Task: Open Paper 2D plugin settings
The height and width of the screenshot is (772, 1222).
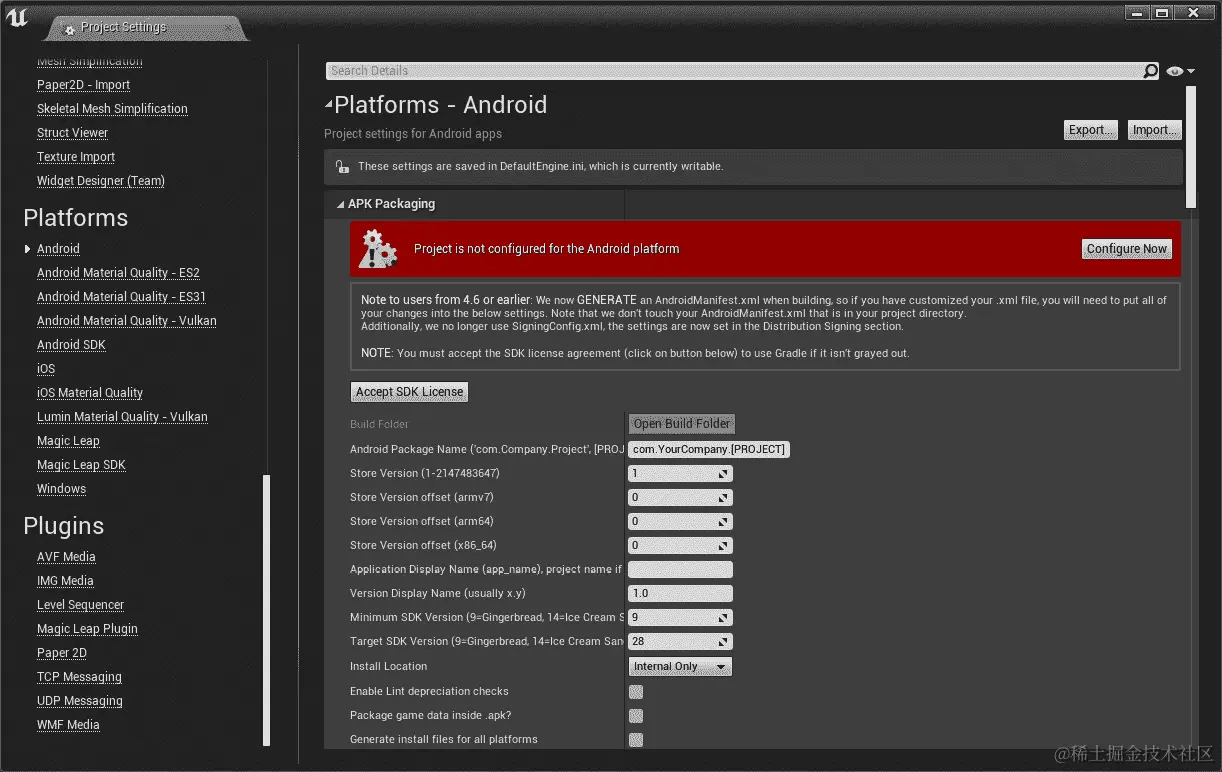Action: click(62, 653)
